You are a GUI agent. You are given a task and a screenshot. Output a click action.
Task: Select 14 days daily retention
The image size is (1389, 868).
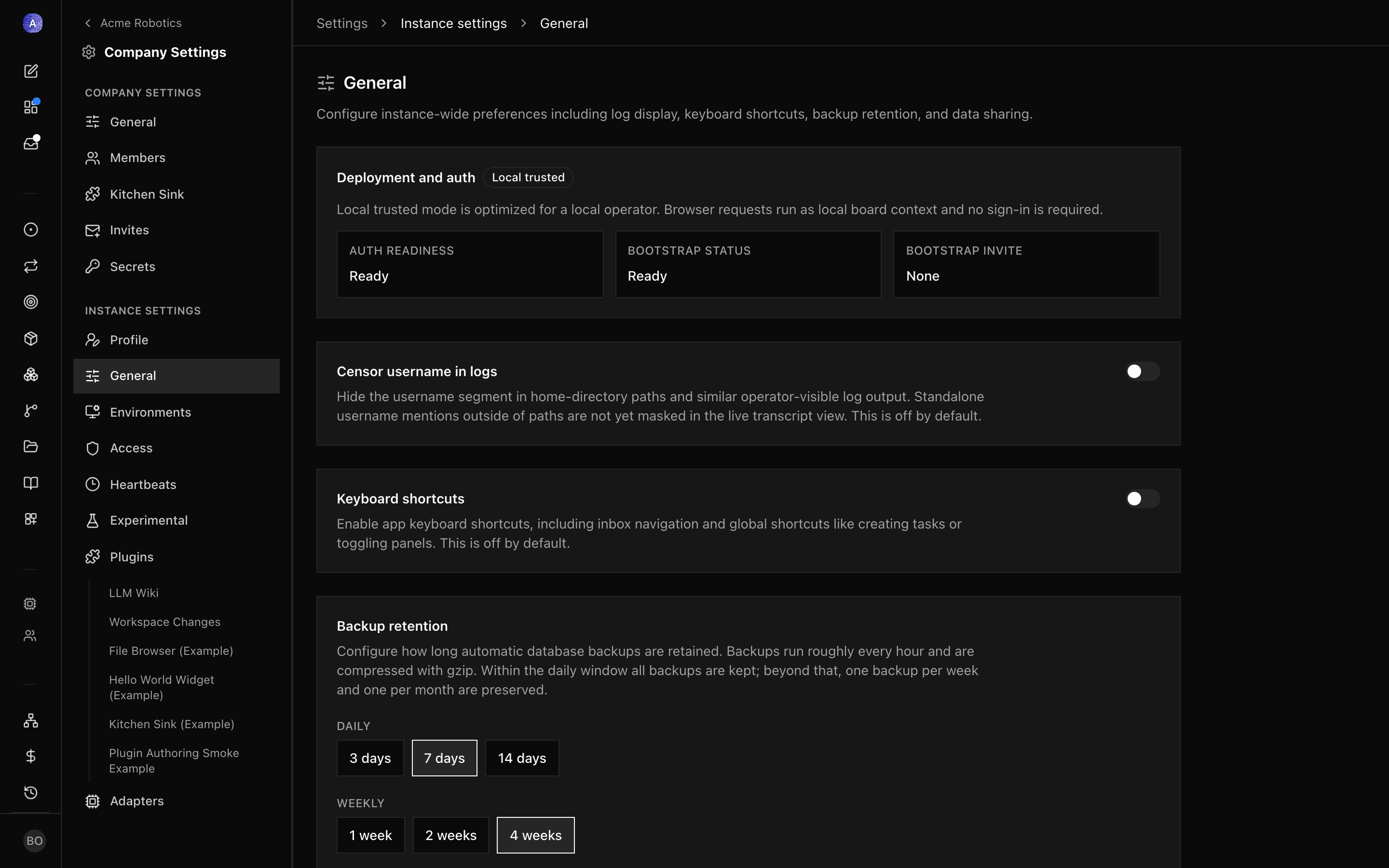coord(522,758)
